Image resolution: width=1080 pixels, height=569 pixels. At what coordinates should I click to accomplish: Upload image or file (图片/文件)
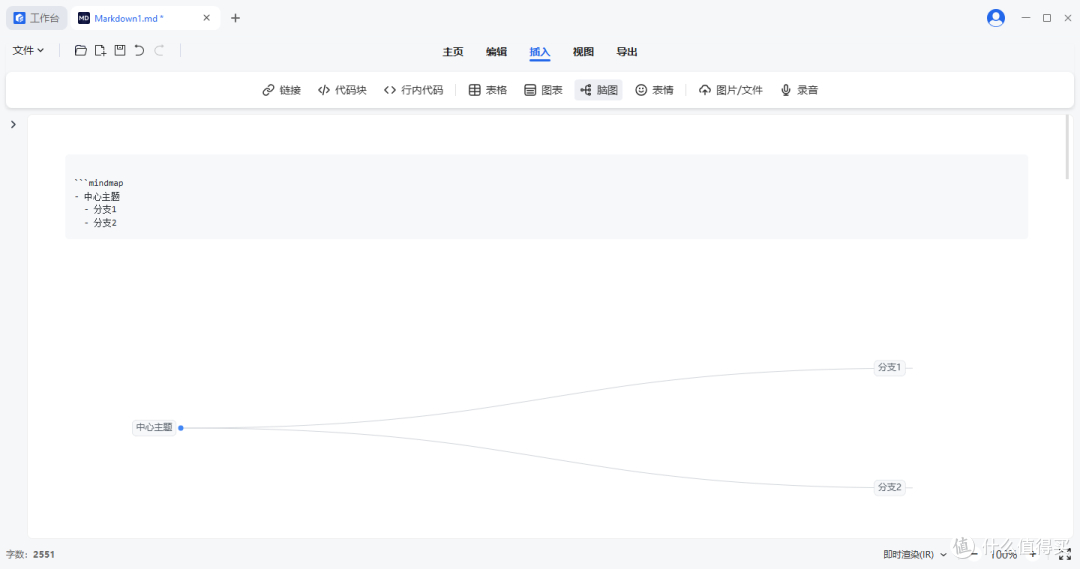click(731, 90)
